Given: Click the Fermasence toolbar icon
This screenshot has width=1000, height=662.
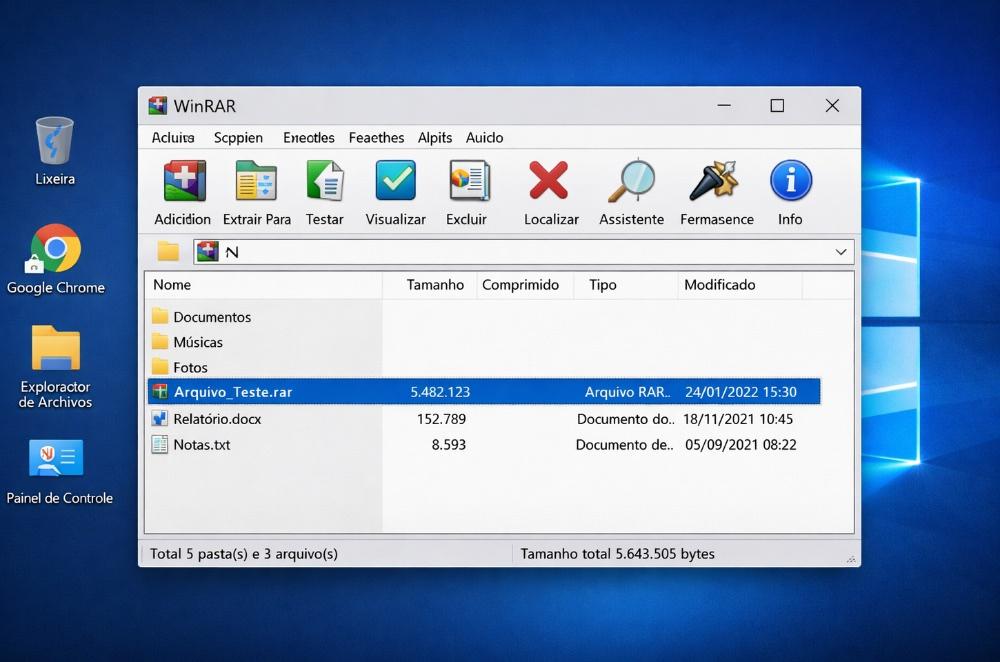Looking at the screenshot, I should click(x=714, y=180).
